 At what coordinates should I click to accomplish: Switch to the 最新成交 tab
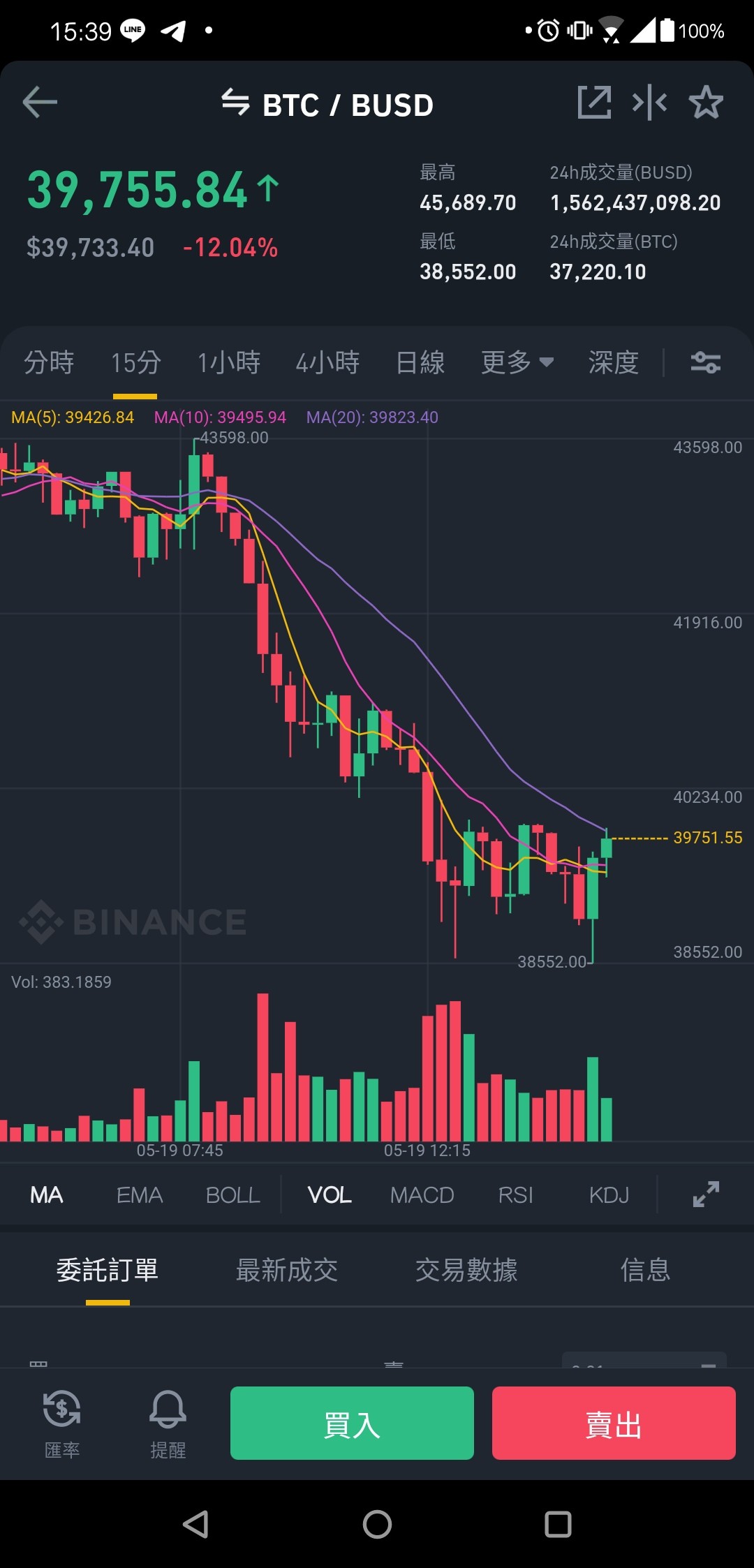click(287, 1270)
